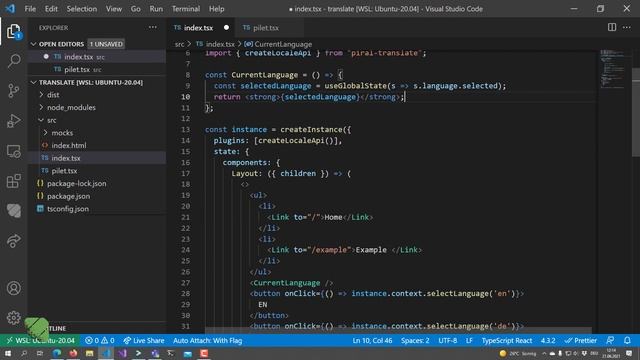The width and height of the screenshot is (640, 360).
Task: Open the Edit menu
Action: (51, 9)
